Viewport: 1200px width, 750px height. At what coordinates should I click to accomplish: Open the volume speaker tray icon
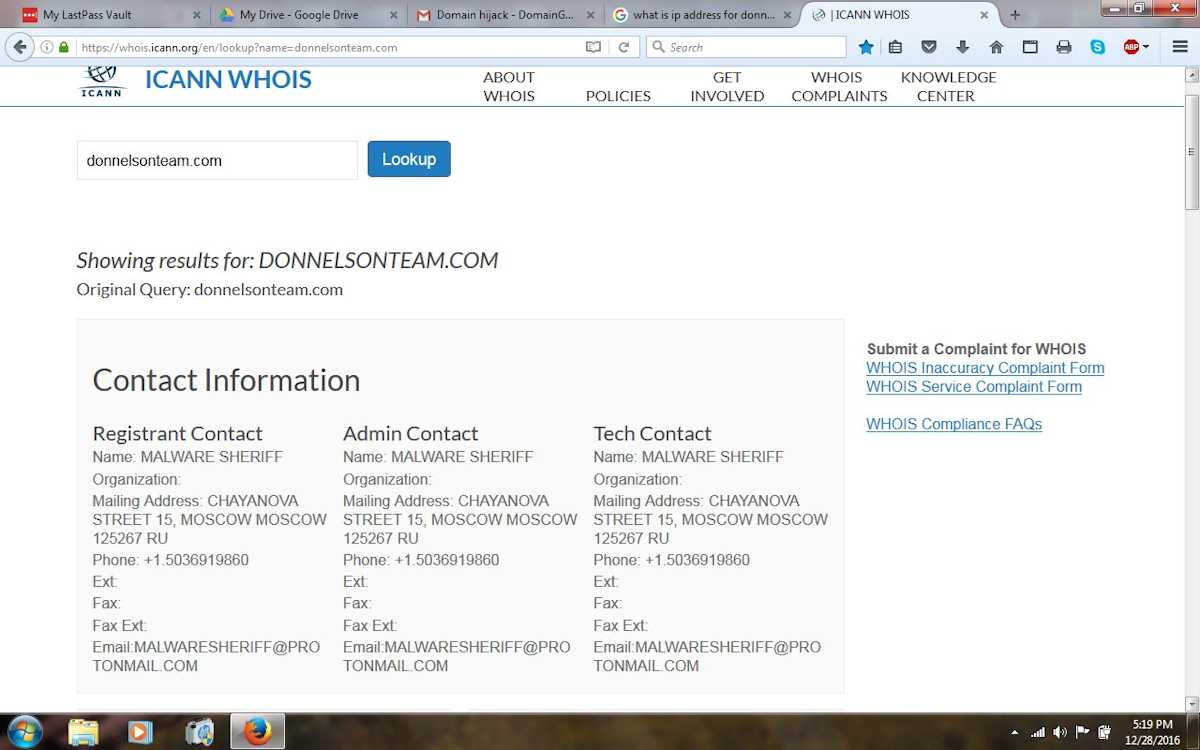(x=1060, y=732)
